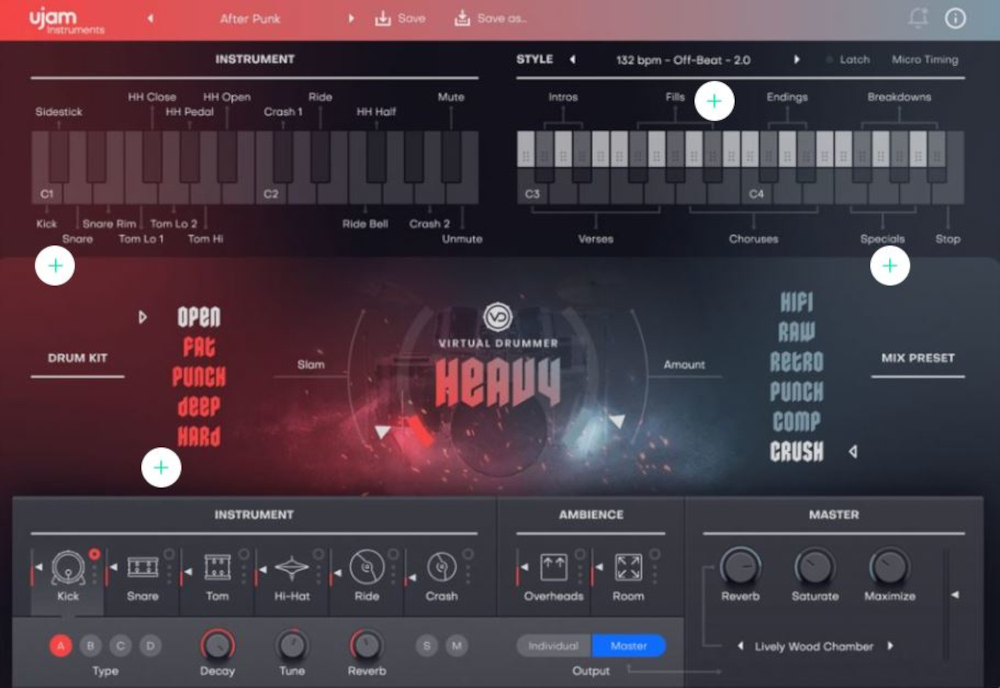Select the CRUSH mix preset
The height and width of the screenshot is (688, 1000).
797,451
